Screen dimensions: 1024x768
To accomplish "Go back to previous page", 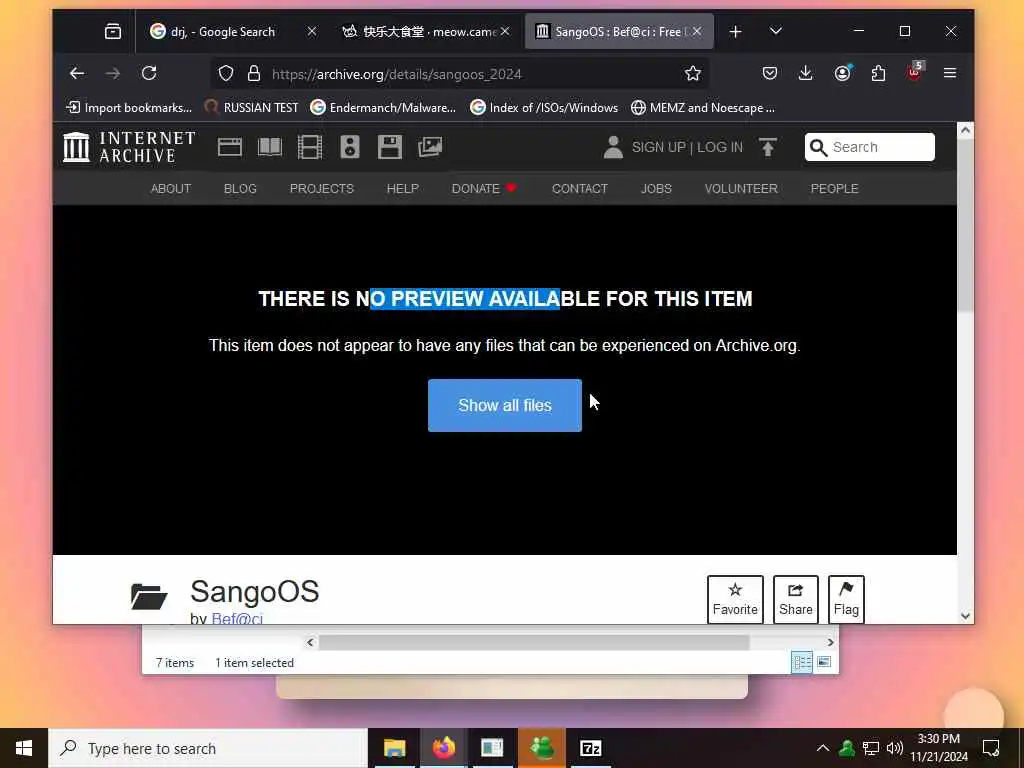I will [x=77, y=73].
